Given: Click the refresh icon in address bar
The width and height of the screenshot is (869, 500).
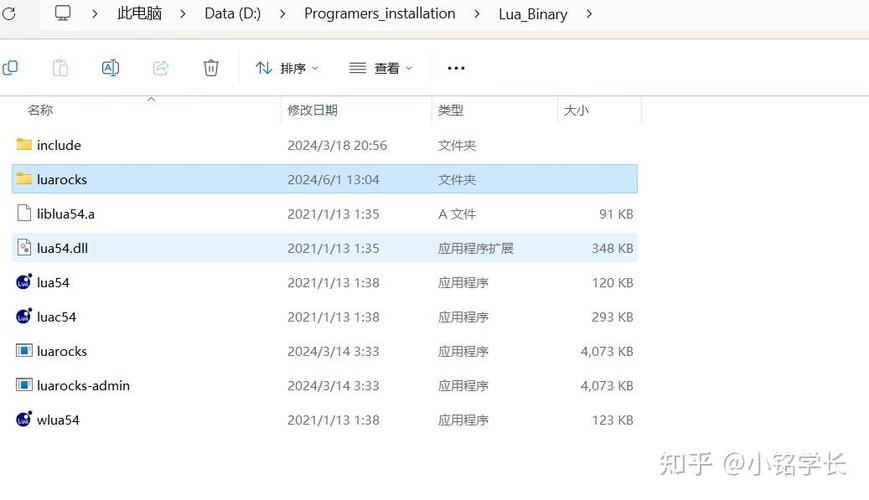Looking at the screenshot, I should pos(8,13).
